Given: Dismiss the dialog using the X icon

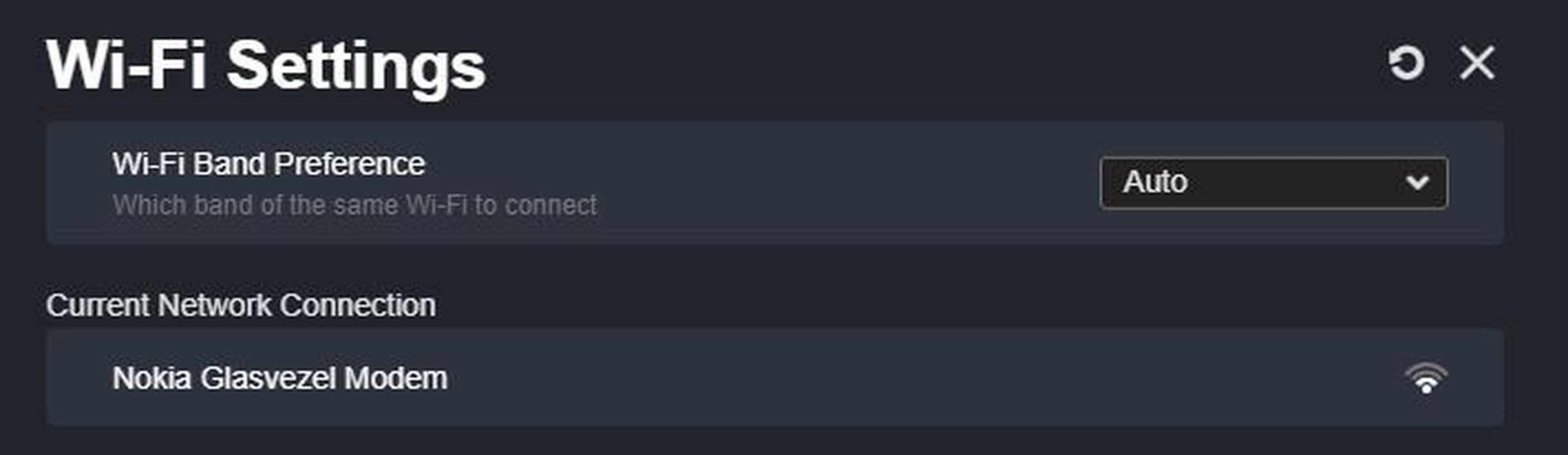Looking at the screenshot, I should point(1477,63).
